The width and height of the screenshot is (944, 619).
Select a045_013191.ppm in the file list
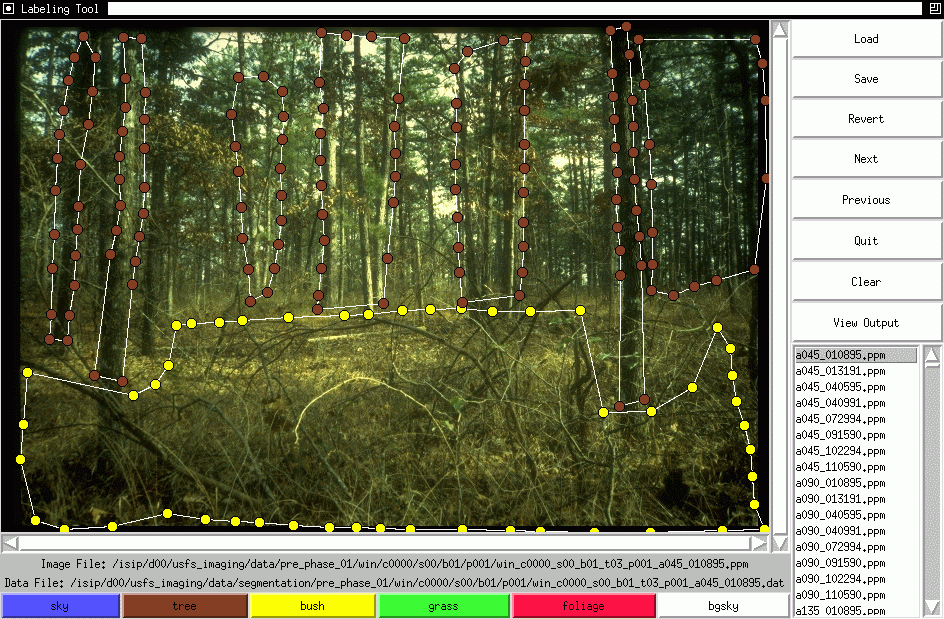840,371
